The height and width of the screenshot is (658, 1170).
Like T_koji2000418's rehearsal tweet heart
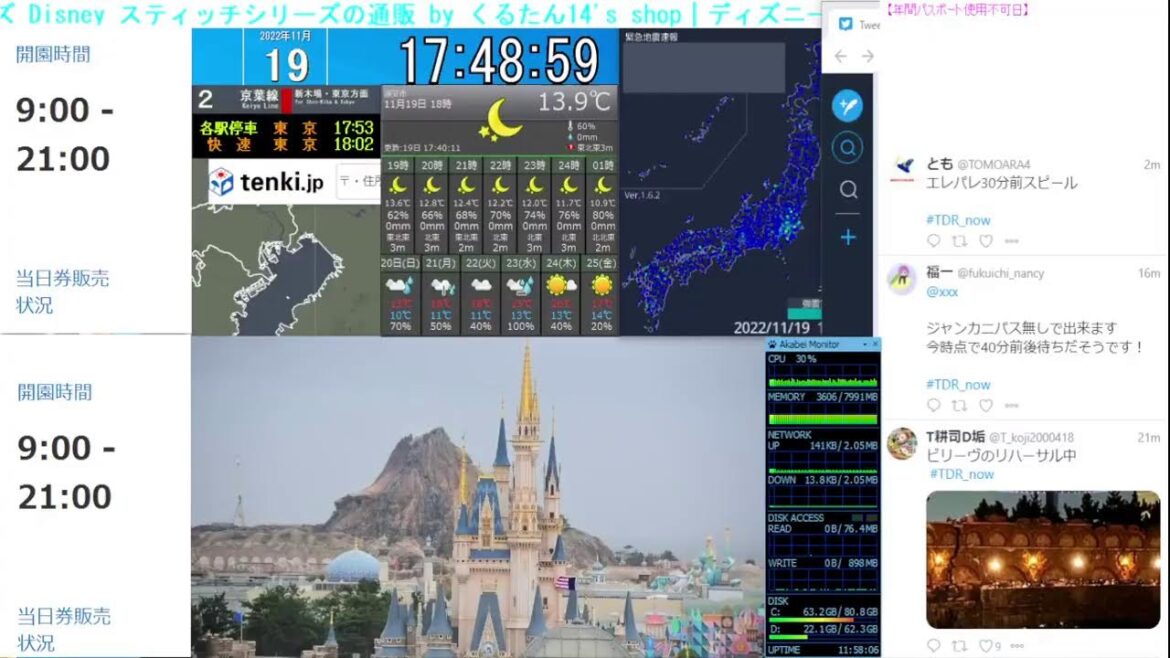pyautogui.click(x=988, y=646)
